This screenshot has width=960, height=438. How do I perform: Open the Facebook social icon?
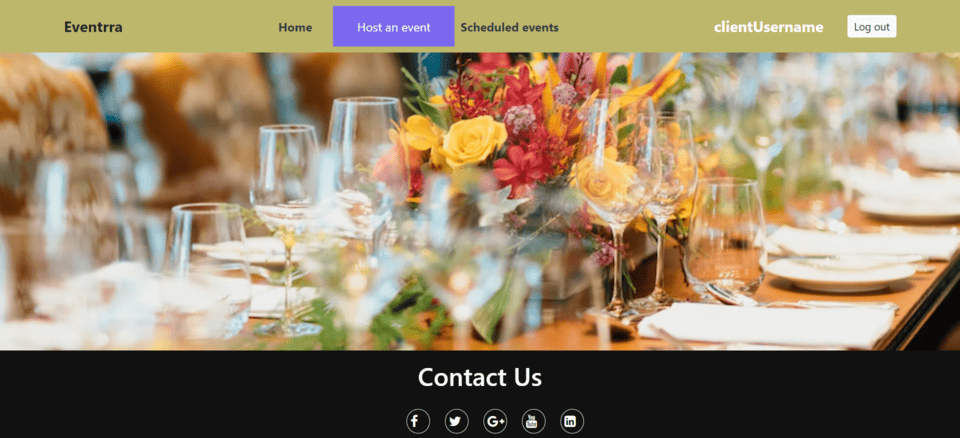(418, 421)
